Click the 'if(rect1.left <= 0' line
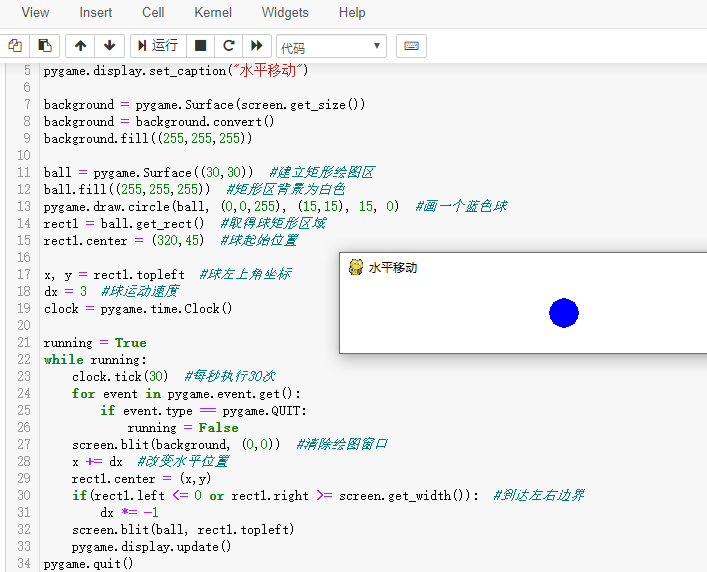This screenshot has height=572, width=707. (x=275, y=496)
